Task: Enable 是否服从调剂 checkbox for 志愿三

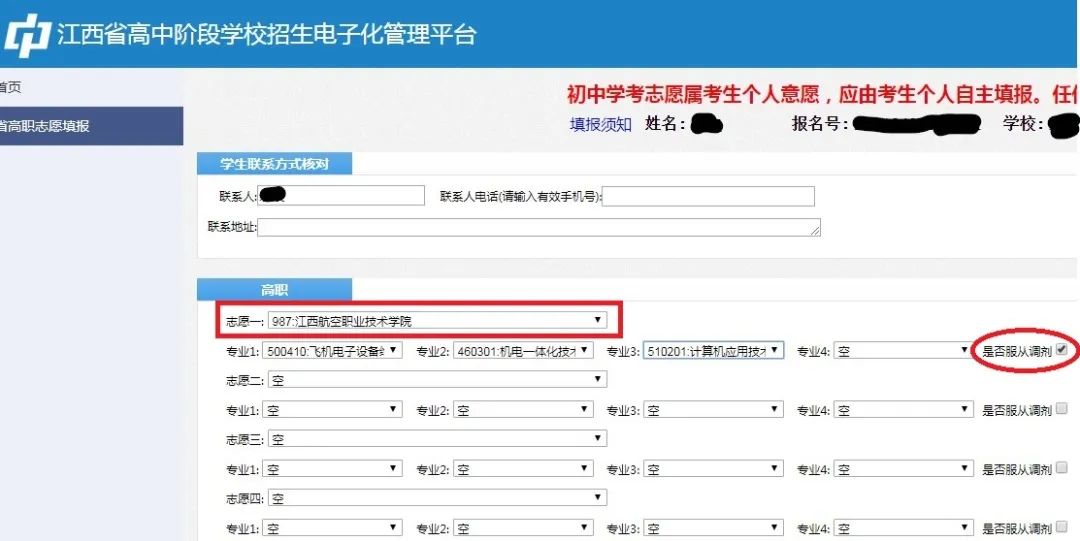Action: click(1062, 468)
